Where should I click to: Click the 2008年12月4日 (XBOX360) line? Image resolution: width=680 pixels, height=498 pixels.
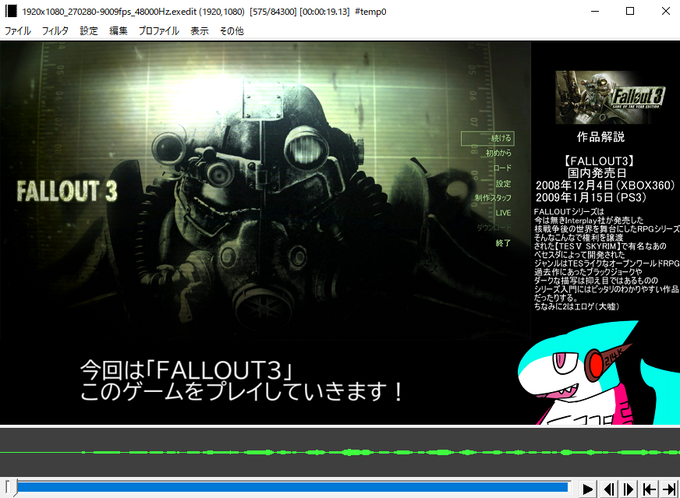pos(605,185)
